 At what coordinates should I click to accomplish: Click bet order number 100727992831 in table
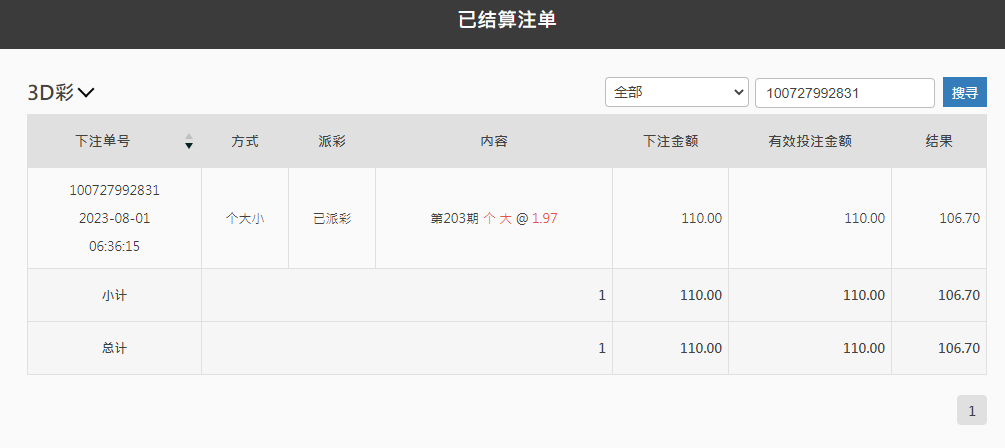click(x=114, y=190)
